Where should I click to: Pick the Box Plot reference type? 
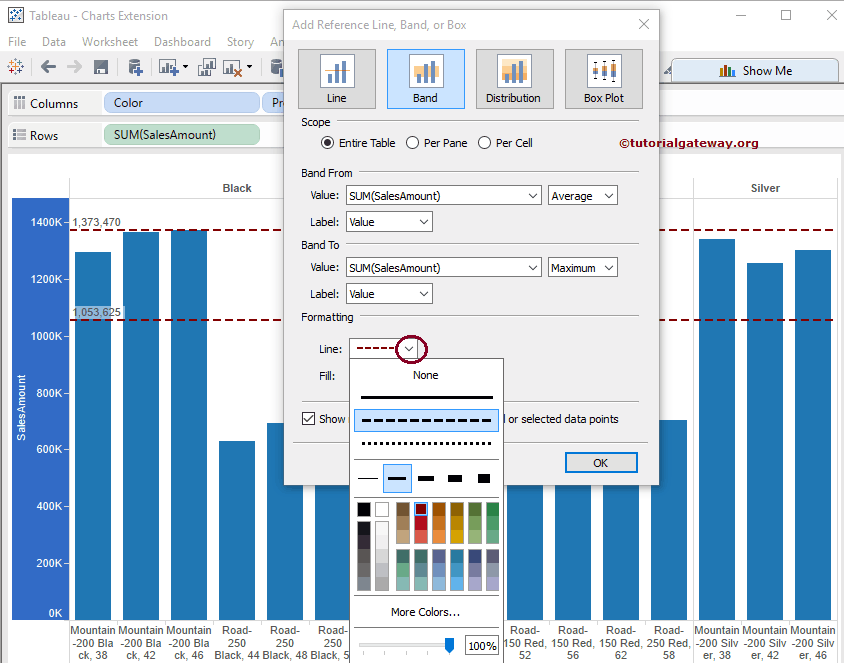pyautogui.click(x=603, y=78)
